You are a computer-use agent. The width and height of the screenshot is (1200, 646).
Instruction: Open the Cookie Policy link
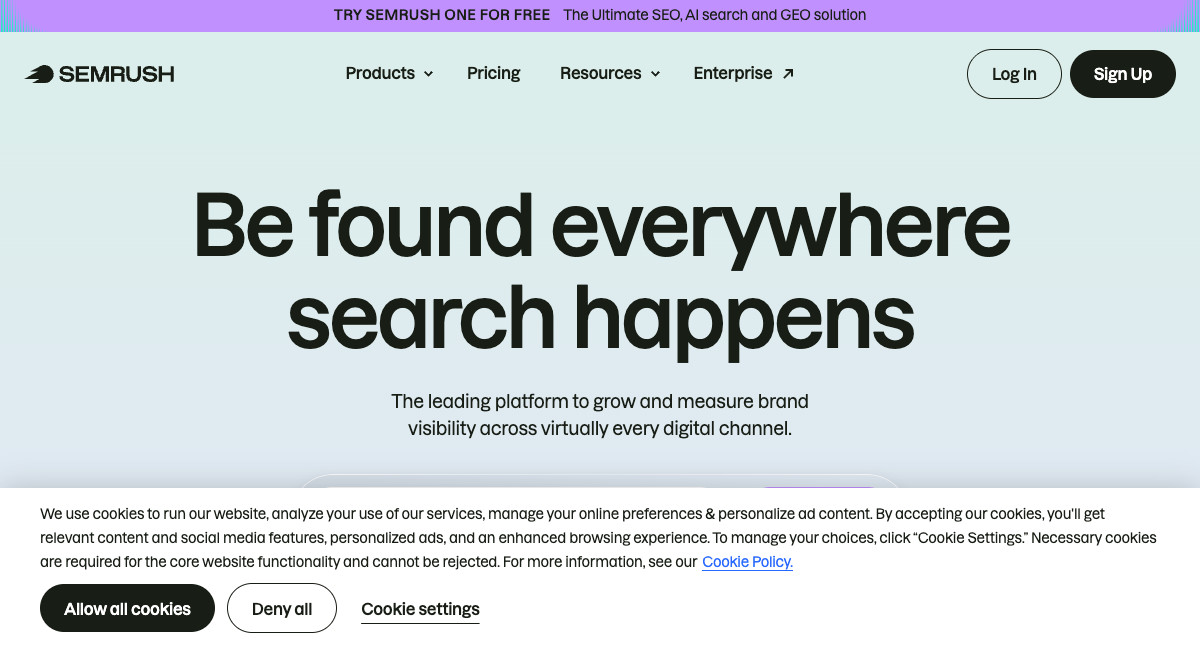tap(747, 562)
